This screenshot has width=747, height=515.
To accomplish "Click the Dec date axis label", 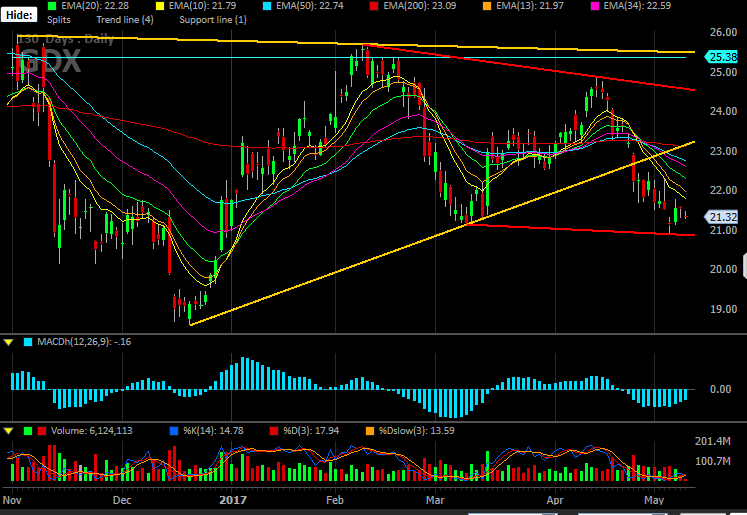I will (122, 500).
